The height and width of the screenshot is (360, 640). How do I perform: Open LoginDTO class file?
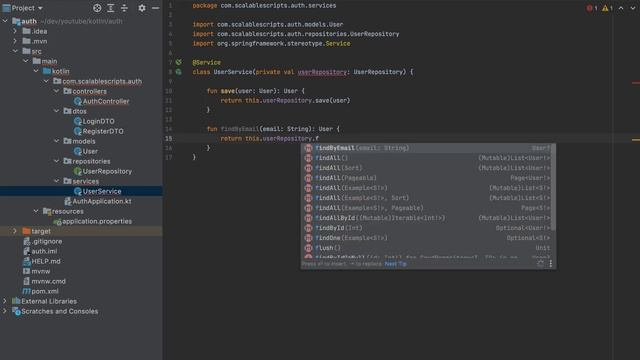click(94, 121)
